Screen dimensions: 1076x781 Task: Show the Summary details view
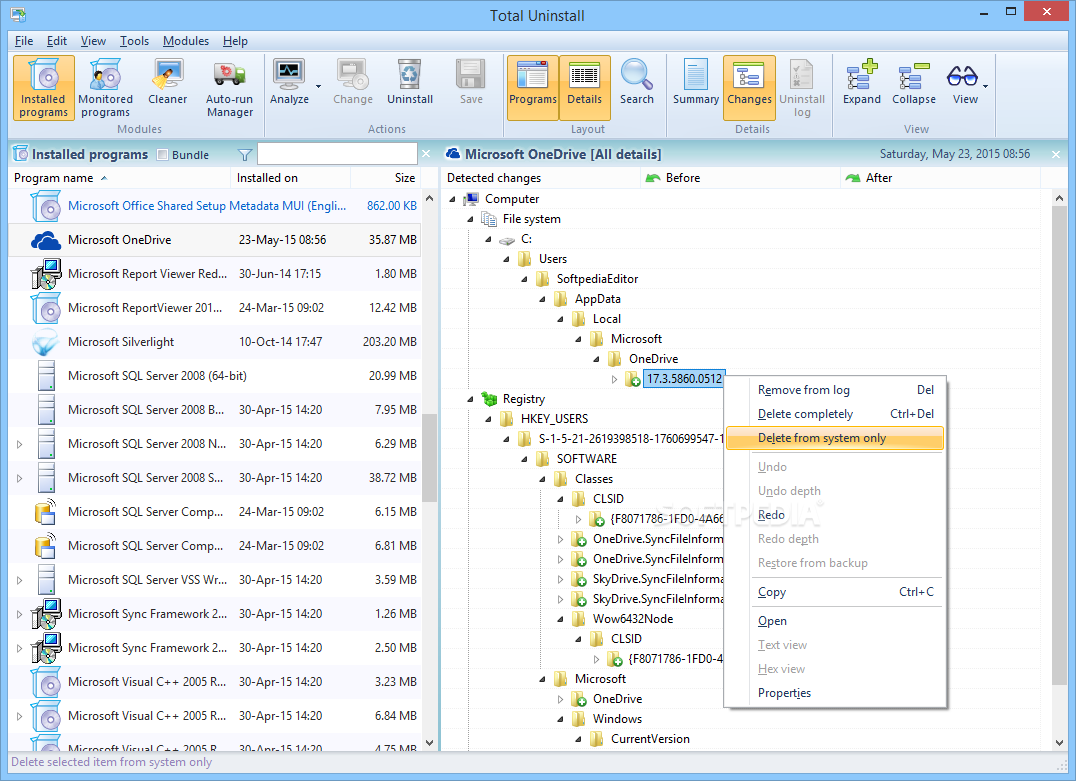pyautogui.click(x=696, y=82)
